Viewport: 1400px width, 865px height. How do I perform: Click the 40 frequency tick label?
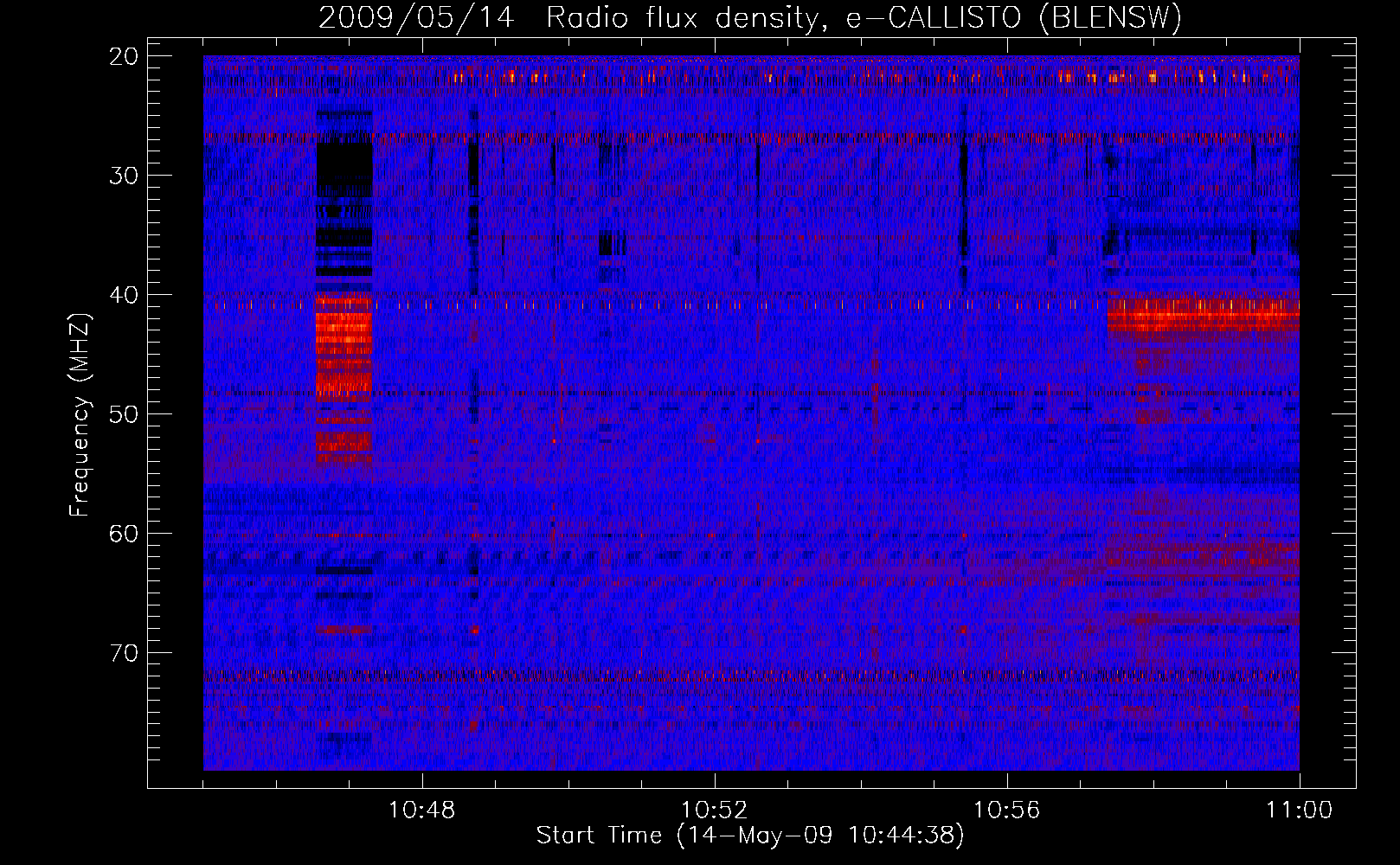(125, 295)
